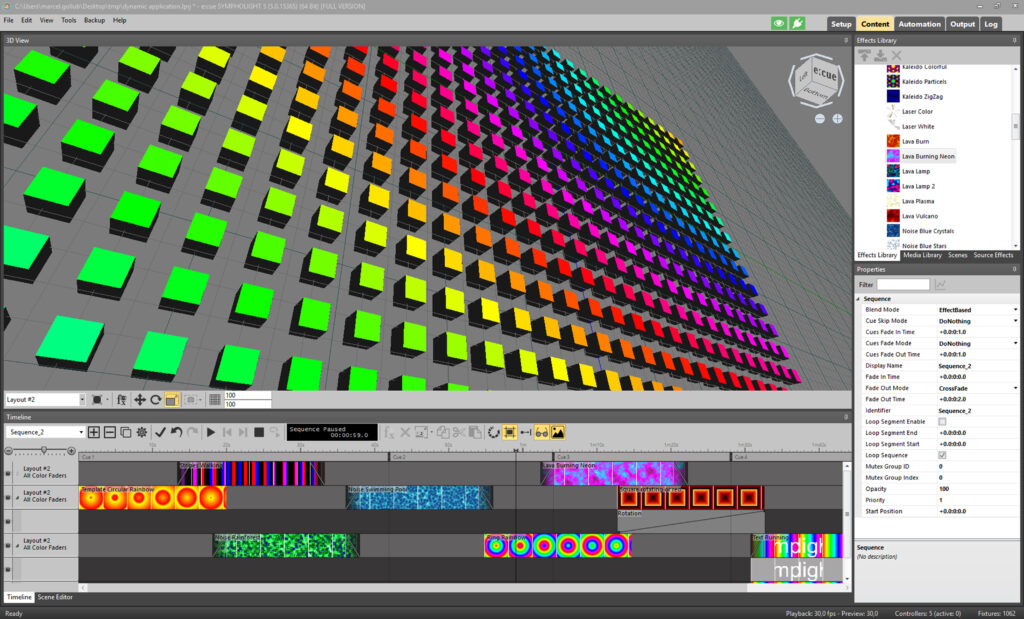Open the Backup menu
This screenshot has width=1024, height=619.
coord(94,20)
